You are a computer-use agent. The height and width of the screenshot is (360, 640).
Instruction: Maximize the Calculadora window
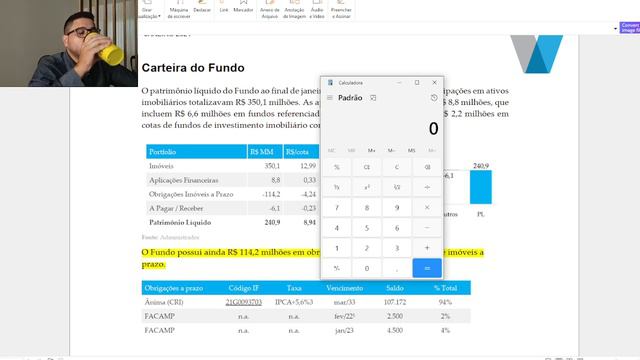[417, 83]
